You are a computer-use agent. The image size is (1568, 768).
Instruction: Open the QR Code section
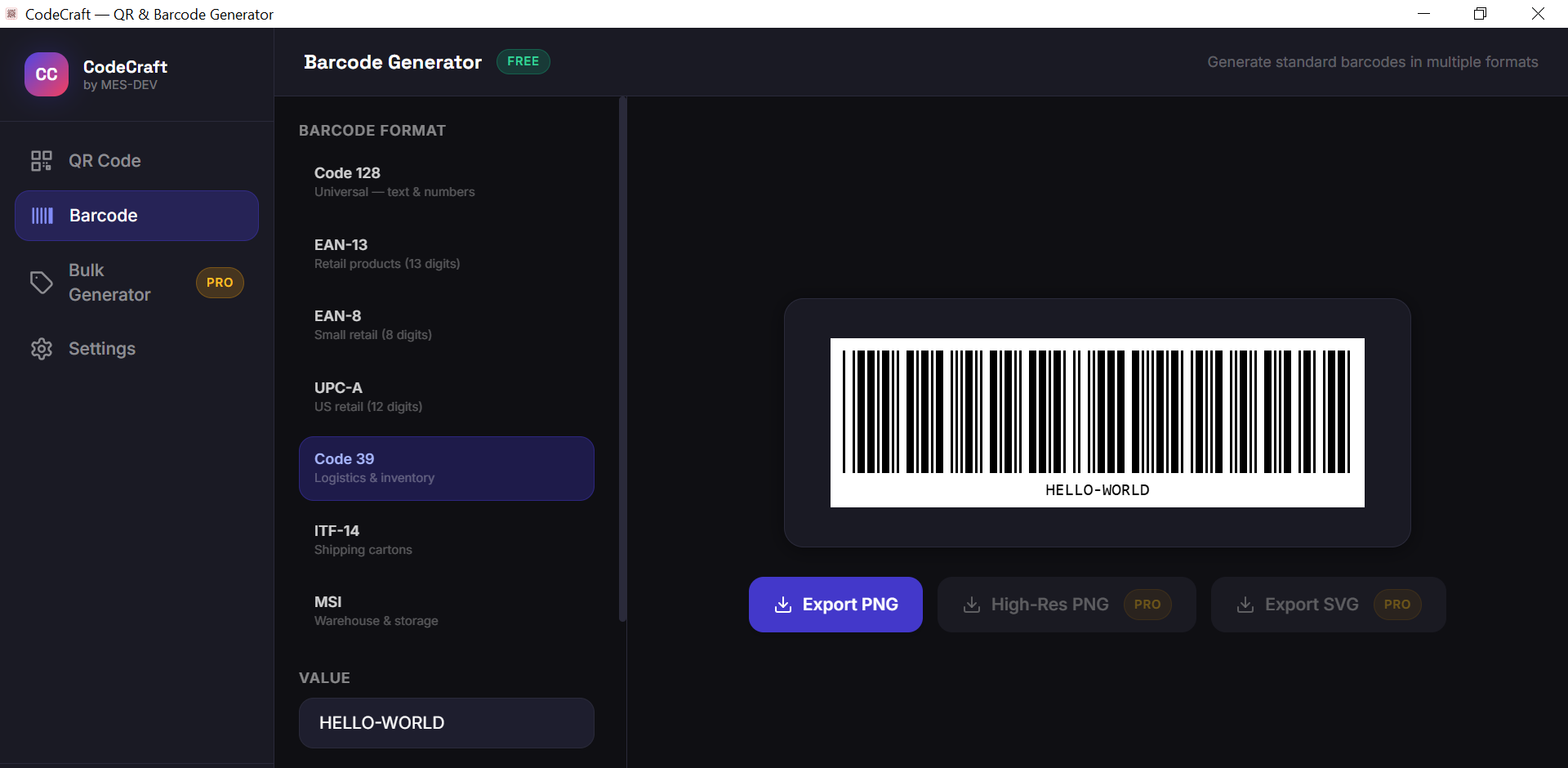pyautogui.click(x=136, y=161)
